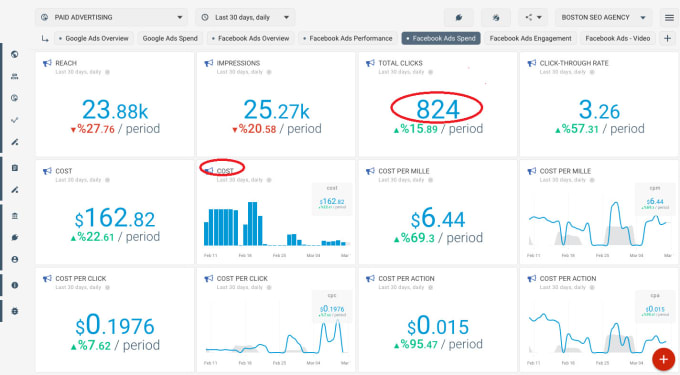Open the info icon in the left sidebar
Image resolution: width=680 pixels, height=375 pixels.
point(15,285)
